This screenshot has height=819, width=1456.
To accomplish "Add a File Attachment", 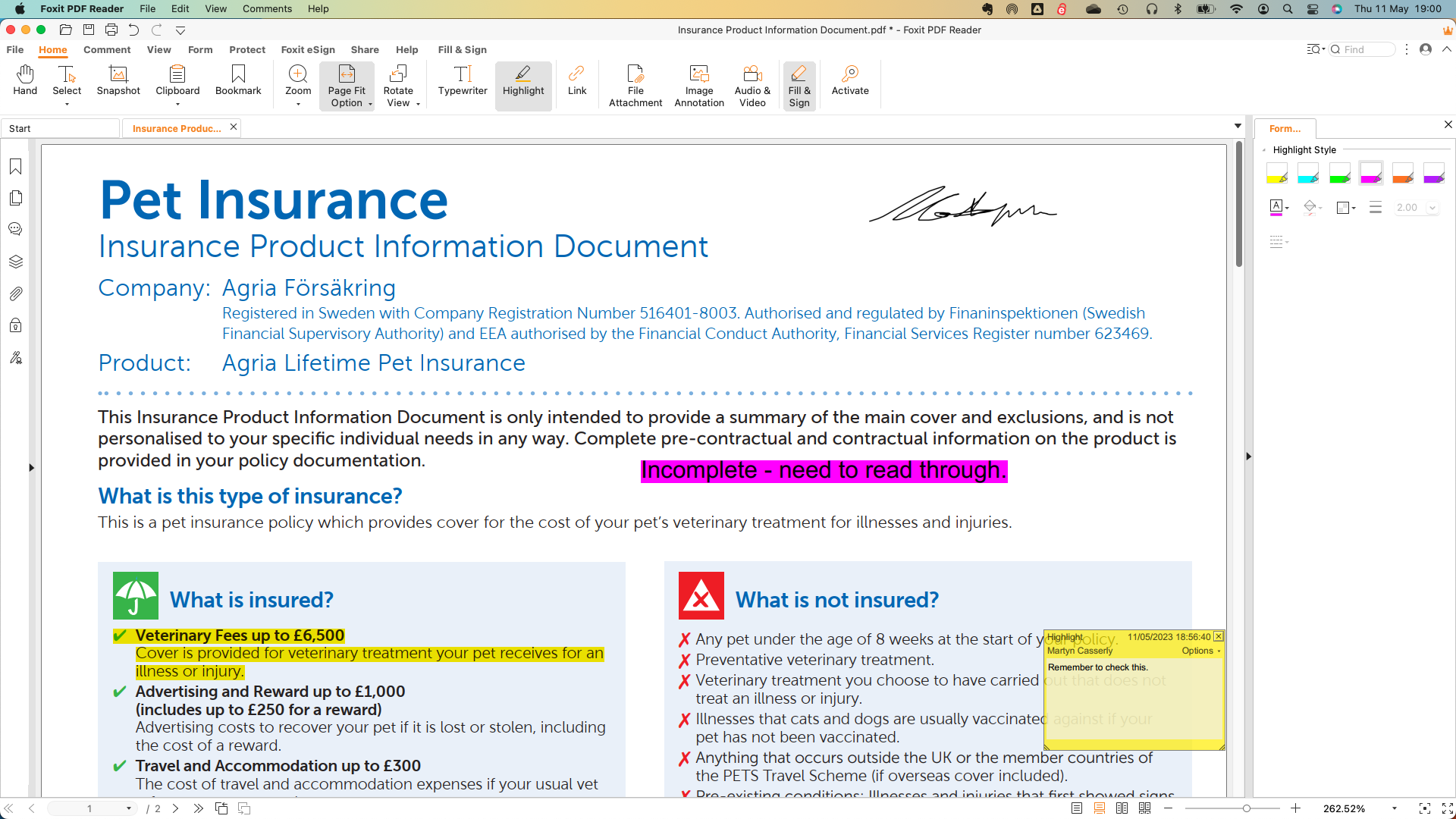I will pyautogui.click(x=635, y=86).
